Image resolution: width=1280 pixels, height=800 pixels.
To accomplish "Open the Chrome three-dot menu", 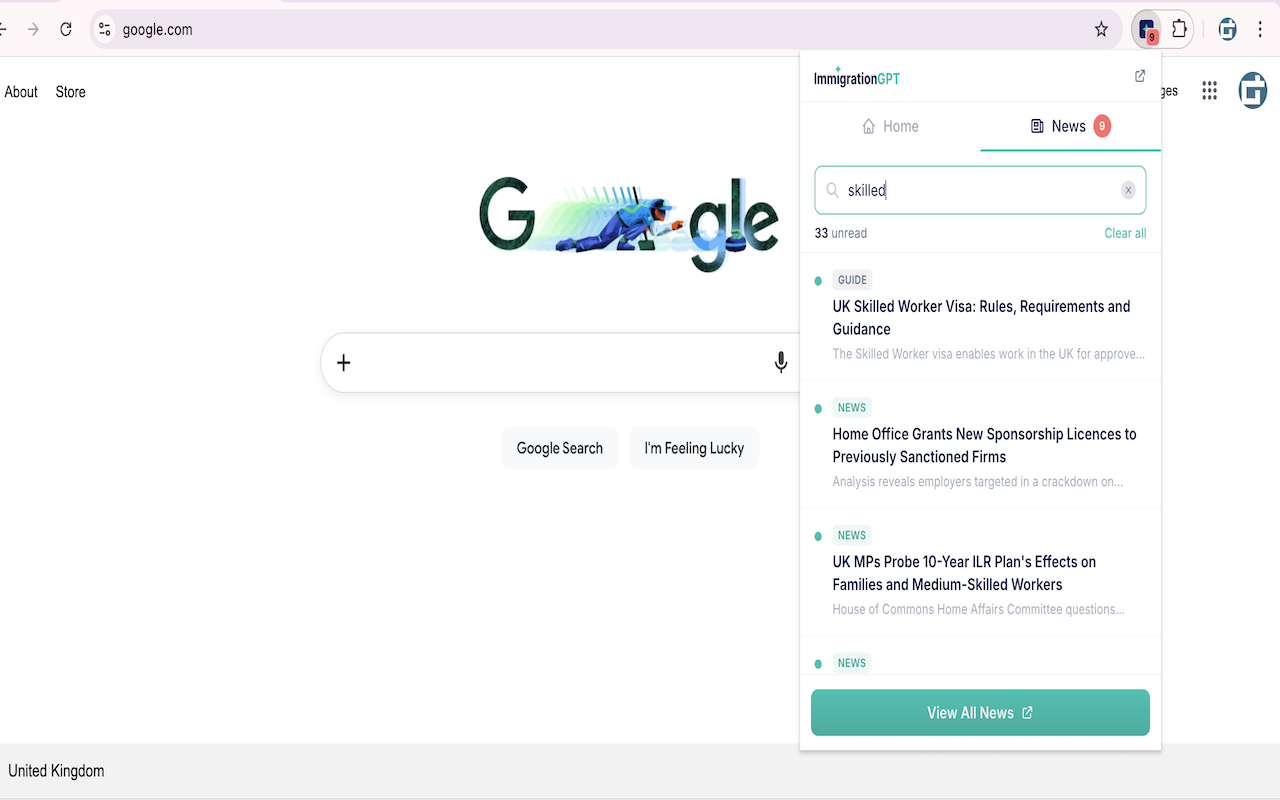I will pos(1260,29).
